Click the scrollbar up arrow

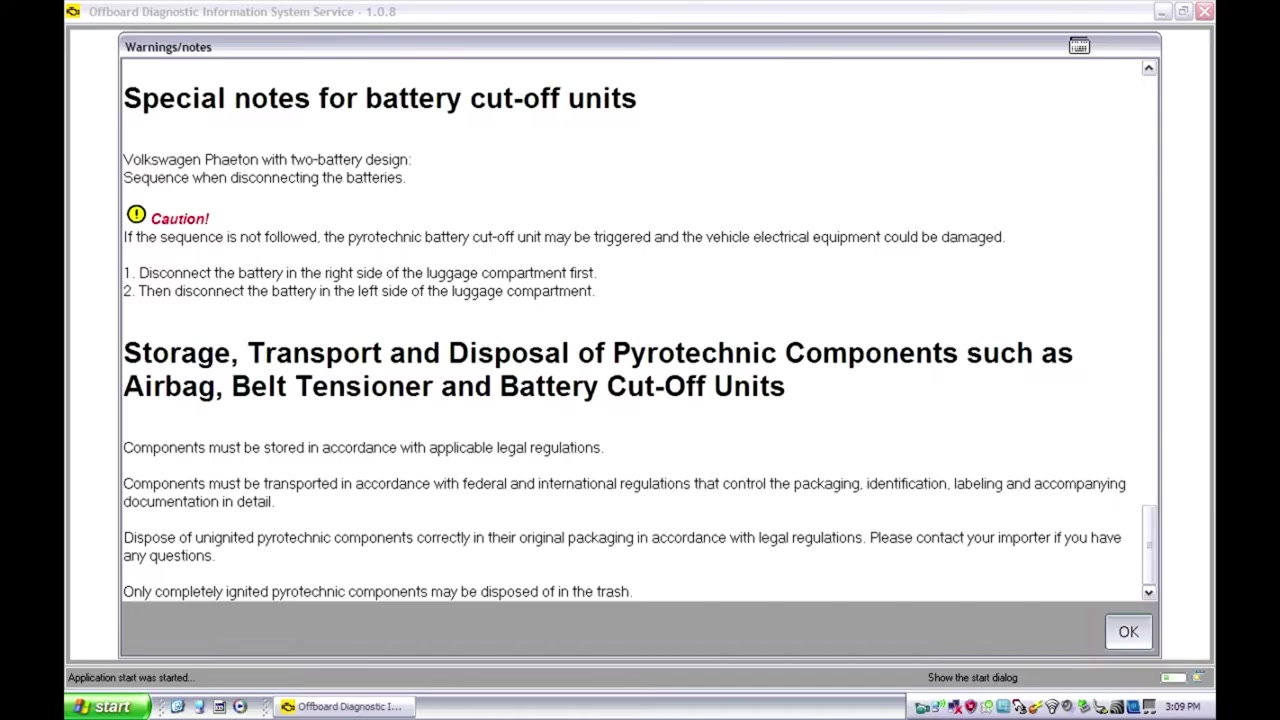click(1149, 68)
